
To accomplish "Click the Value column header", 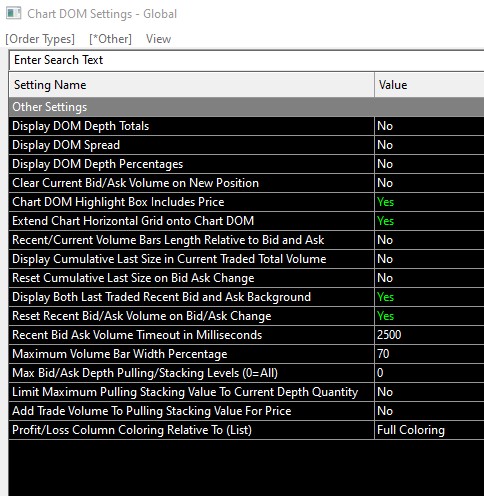I will [x=429, y=85].
